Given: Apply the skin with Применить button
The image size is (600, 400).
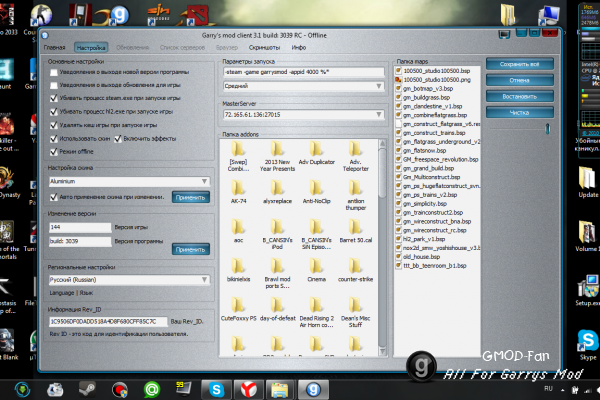Looking at the screenshot, I should tap(191, 198).
